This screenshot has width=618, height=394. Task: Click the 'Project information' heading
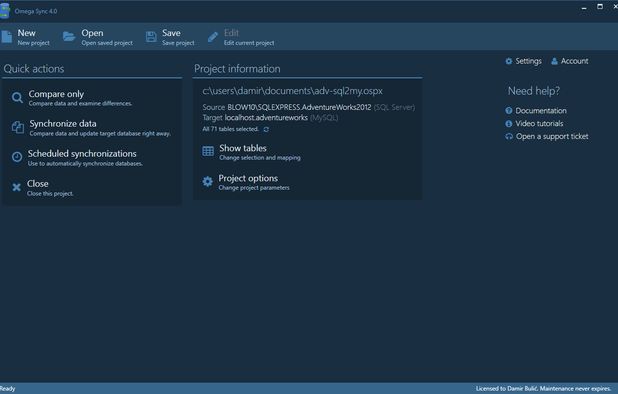coord(237,69)
